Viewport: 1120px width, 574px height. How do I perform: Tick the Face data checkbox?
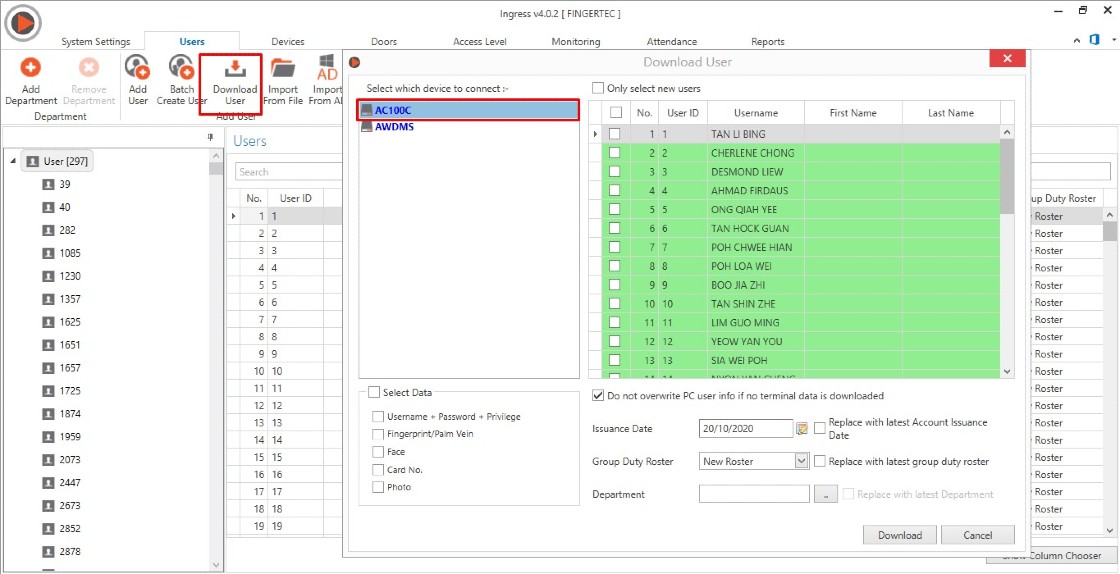[378, 451]
